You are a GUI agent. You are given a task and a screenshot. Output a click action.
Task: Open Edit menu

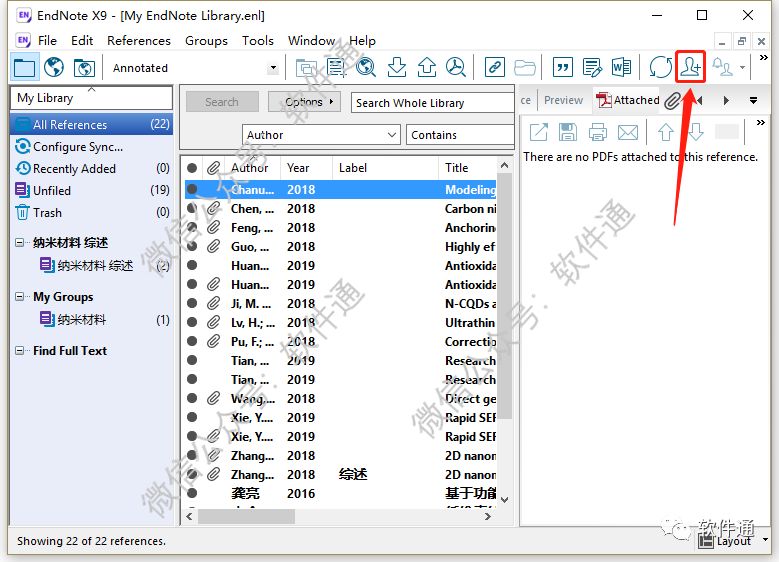click(x=82, y=41)
